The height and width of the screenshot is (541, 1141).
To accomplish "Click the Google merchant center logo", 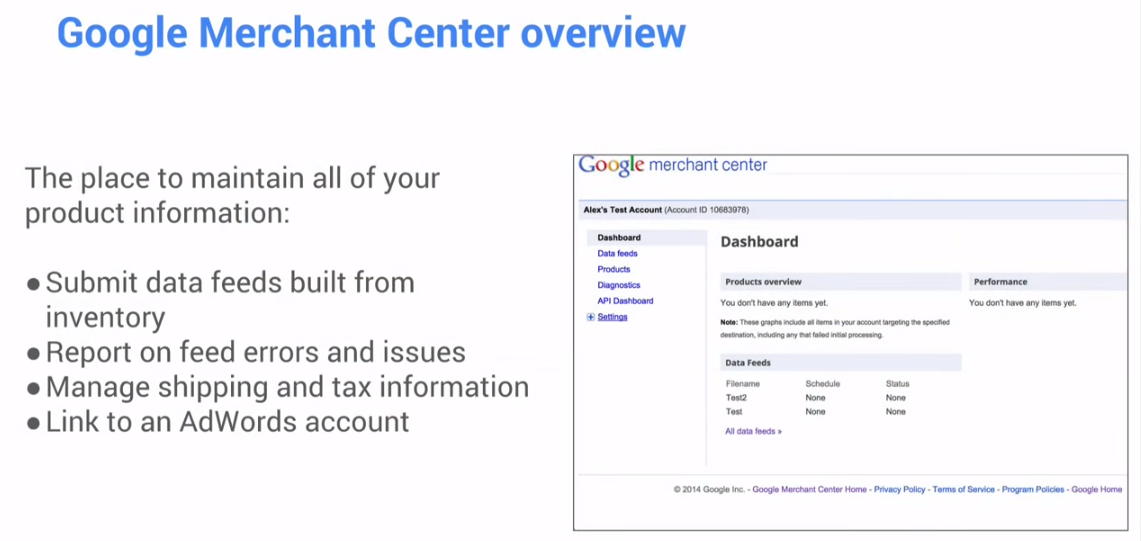I will [672, 166].
